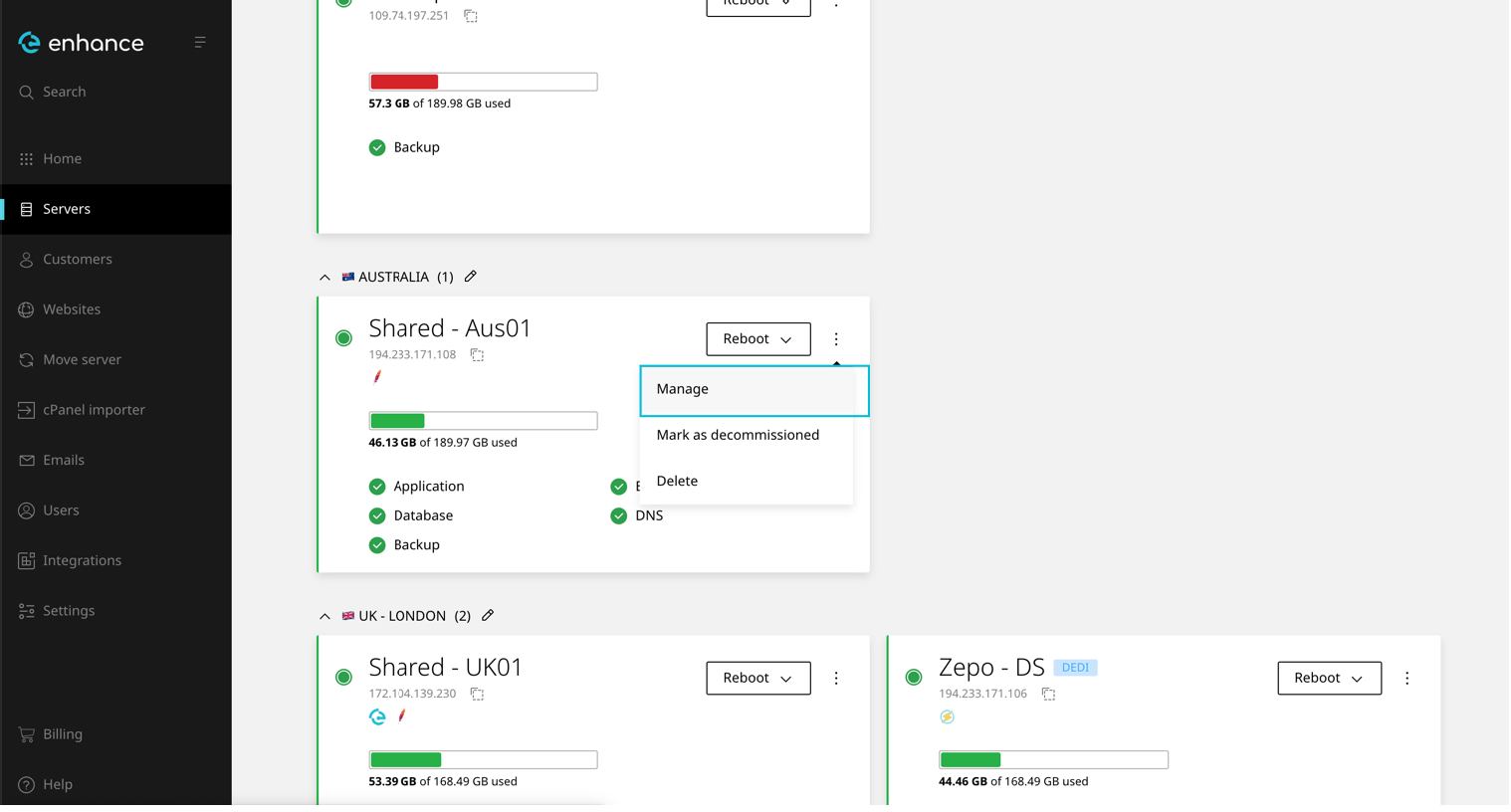Open the three-dot menu for Shared - UK01
1511x812 pixels.
point(836,679)
